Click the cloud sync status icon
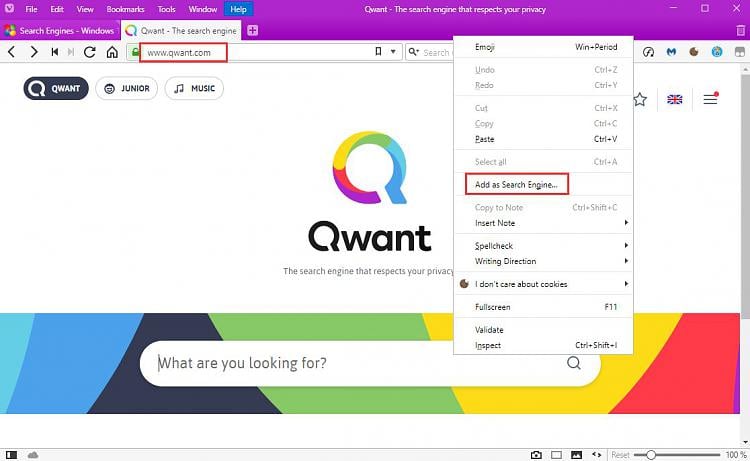The height and width of the screenshot is (461, 750). (33, 455)
